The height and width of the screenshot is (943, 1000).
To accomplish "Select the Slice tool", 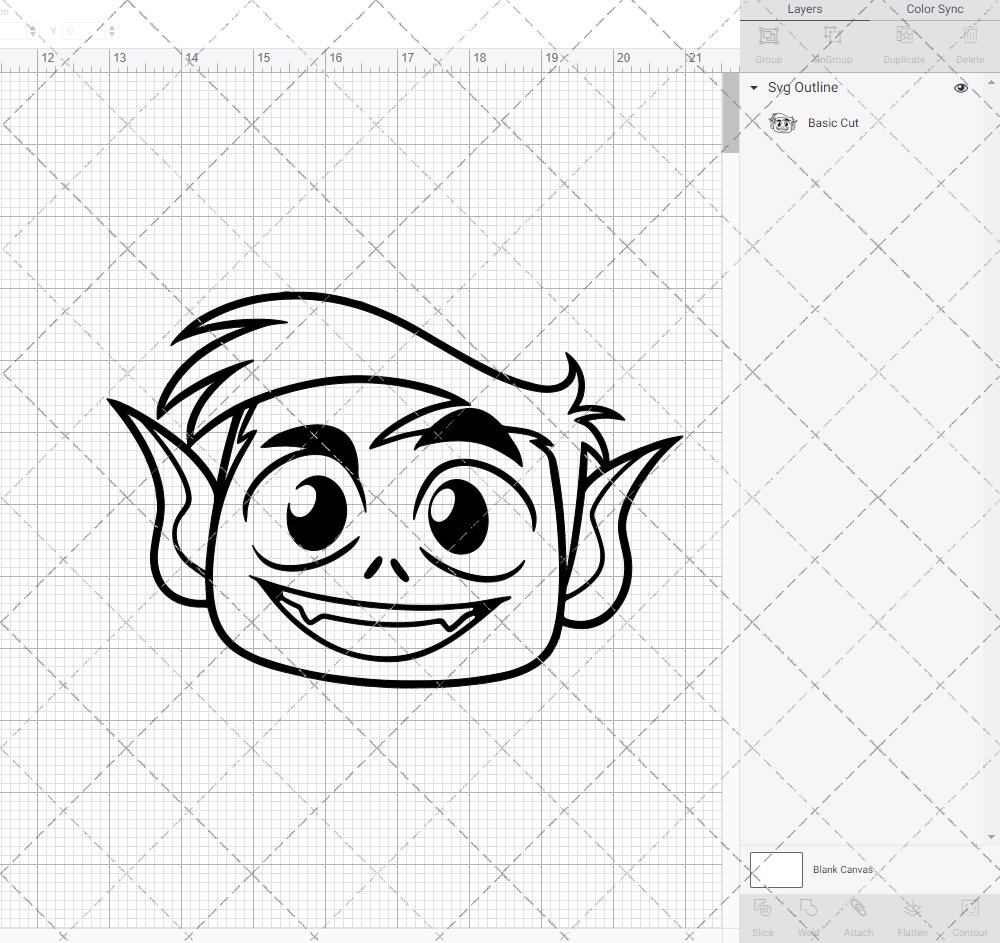I will 762,912.
